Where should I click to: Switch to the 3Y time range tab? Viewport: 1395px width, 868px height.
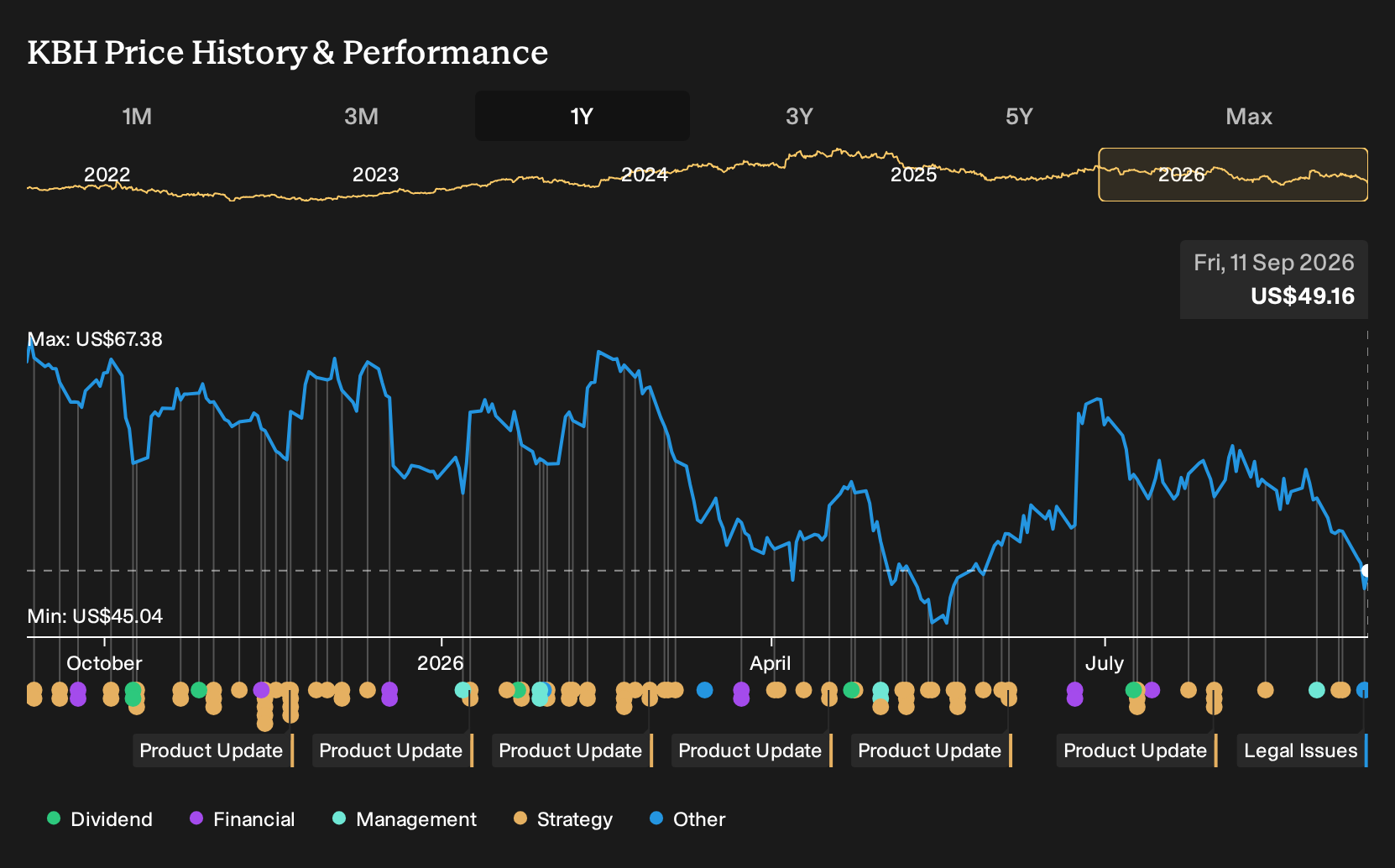pos(799,116)
